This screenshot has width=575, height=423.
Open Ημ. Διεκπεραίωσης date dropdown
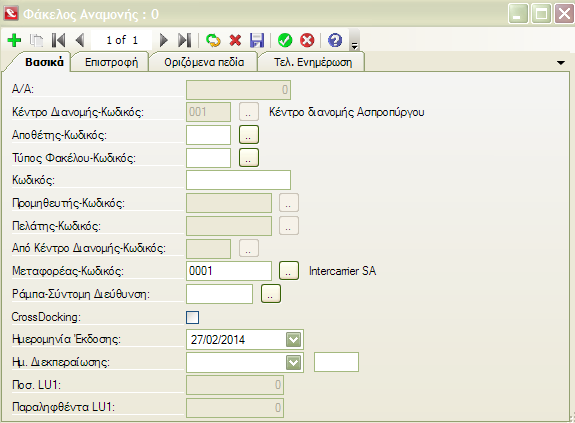click(x=293, y=363)
